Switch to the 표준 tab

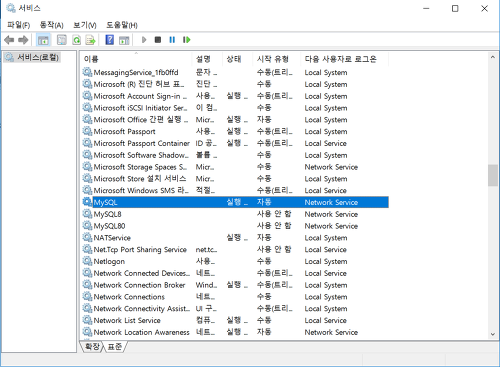(x=115, y=347)
